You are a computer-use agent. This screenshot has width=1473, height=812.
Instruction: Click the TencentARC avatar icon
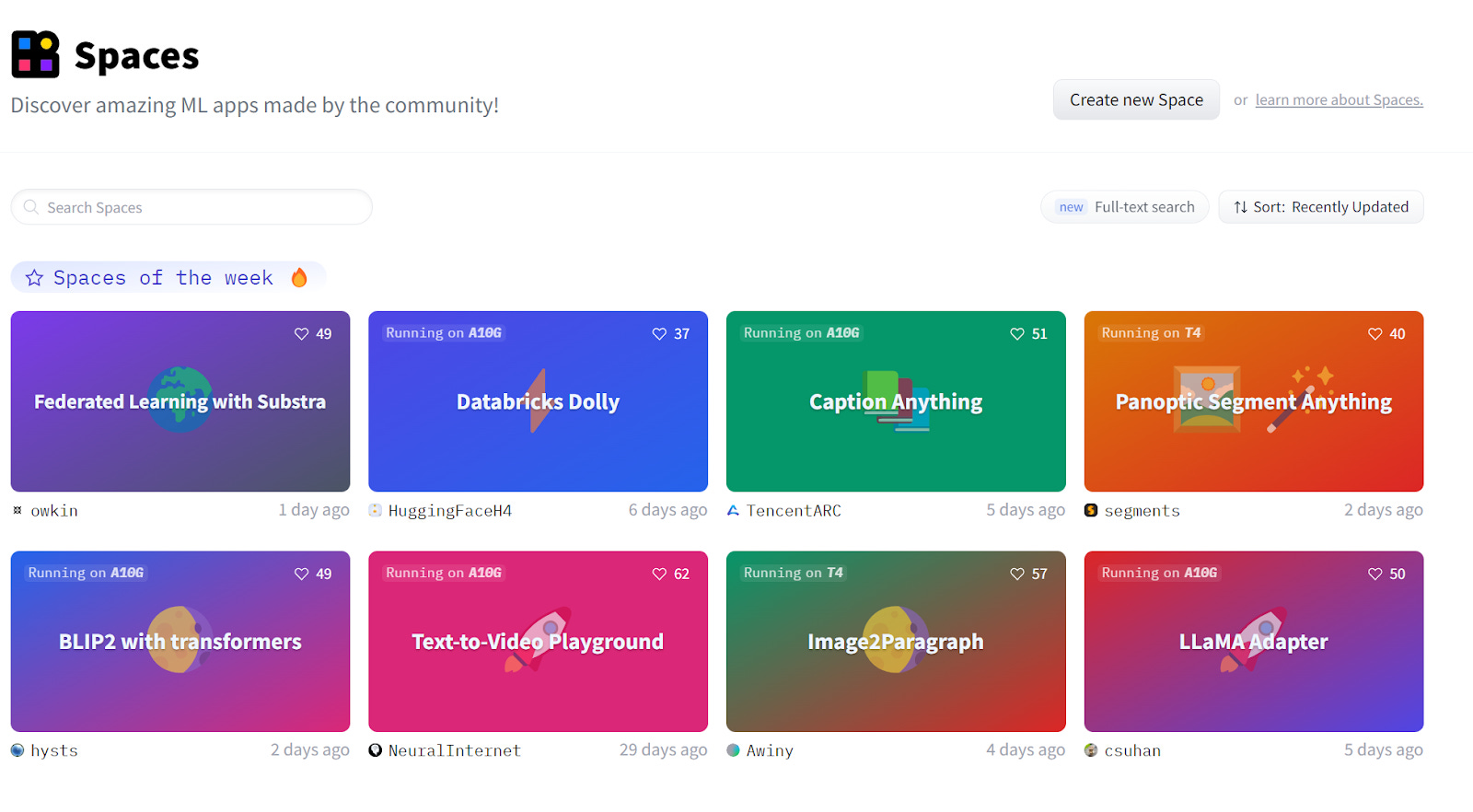coord(733,510)
